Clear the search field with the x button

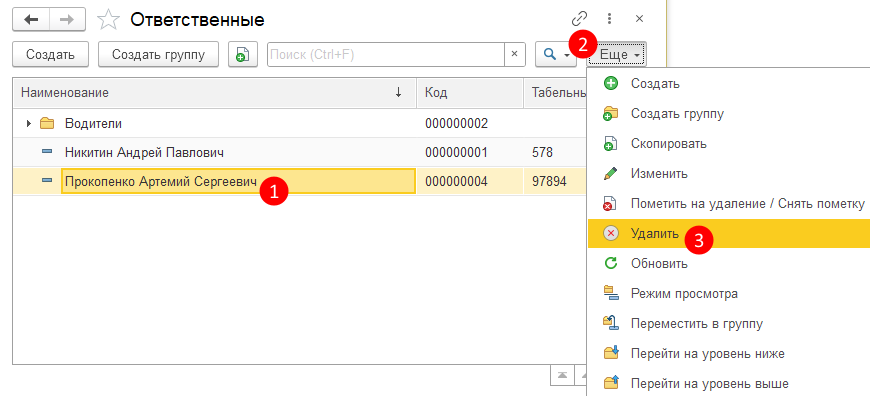tap(514, 54)
